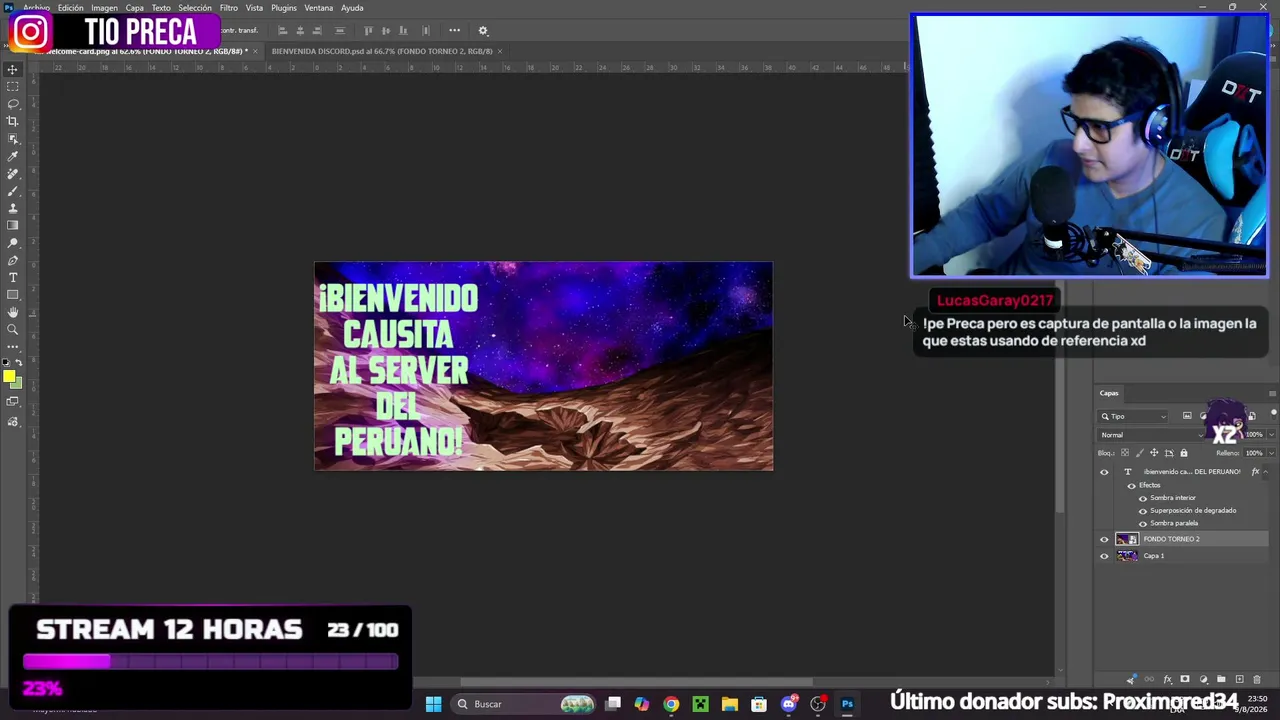Open the Relleno fill percentage dropdown

click(x=1271, y=453)
